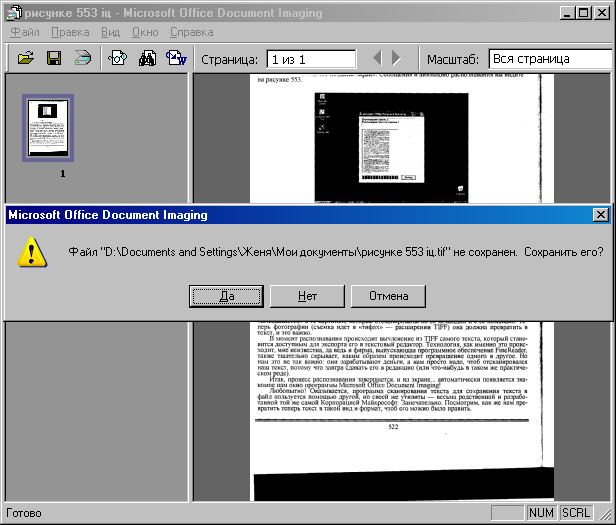Screen dimensions: 616x525
Task: Open the Окно menu
Action: (145, 32)
